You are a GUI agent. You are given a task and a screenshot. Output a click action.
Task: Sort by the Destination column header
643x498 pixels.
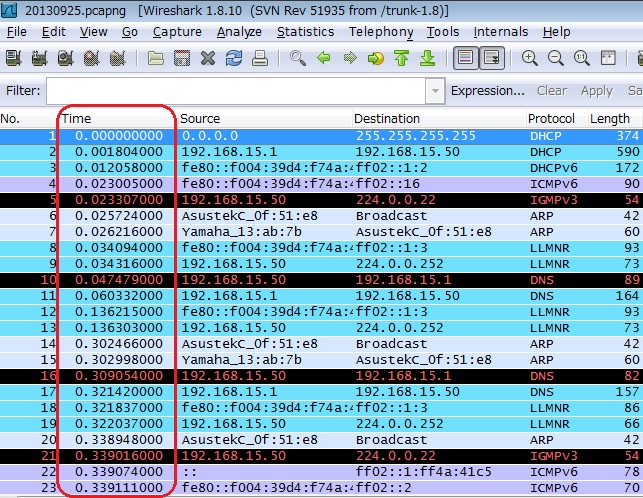(x=439, y=119)
